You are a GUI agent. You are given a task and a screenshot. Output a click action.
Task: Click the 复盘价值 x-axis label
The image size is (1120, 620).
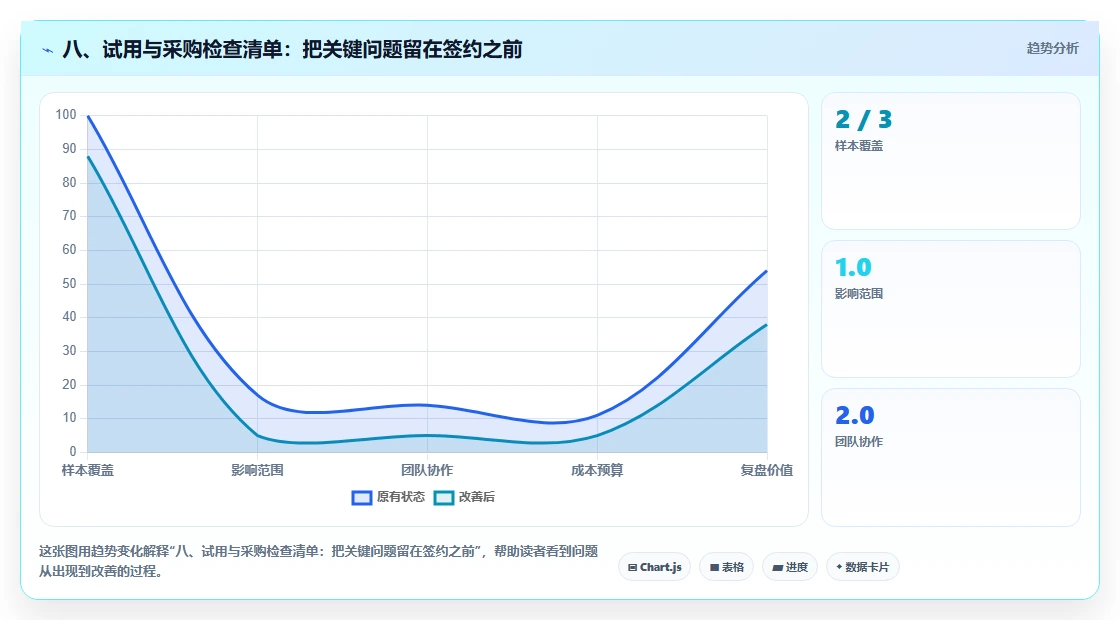coord(766,470)
